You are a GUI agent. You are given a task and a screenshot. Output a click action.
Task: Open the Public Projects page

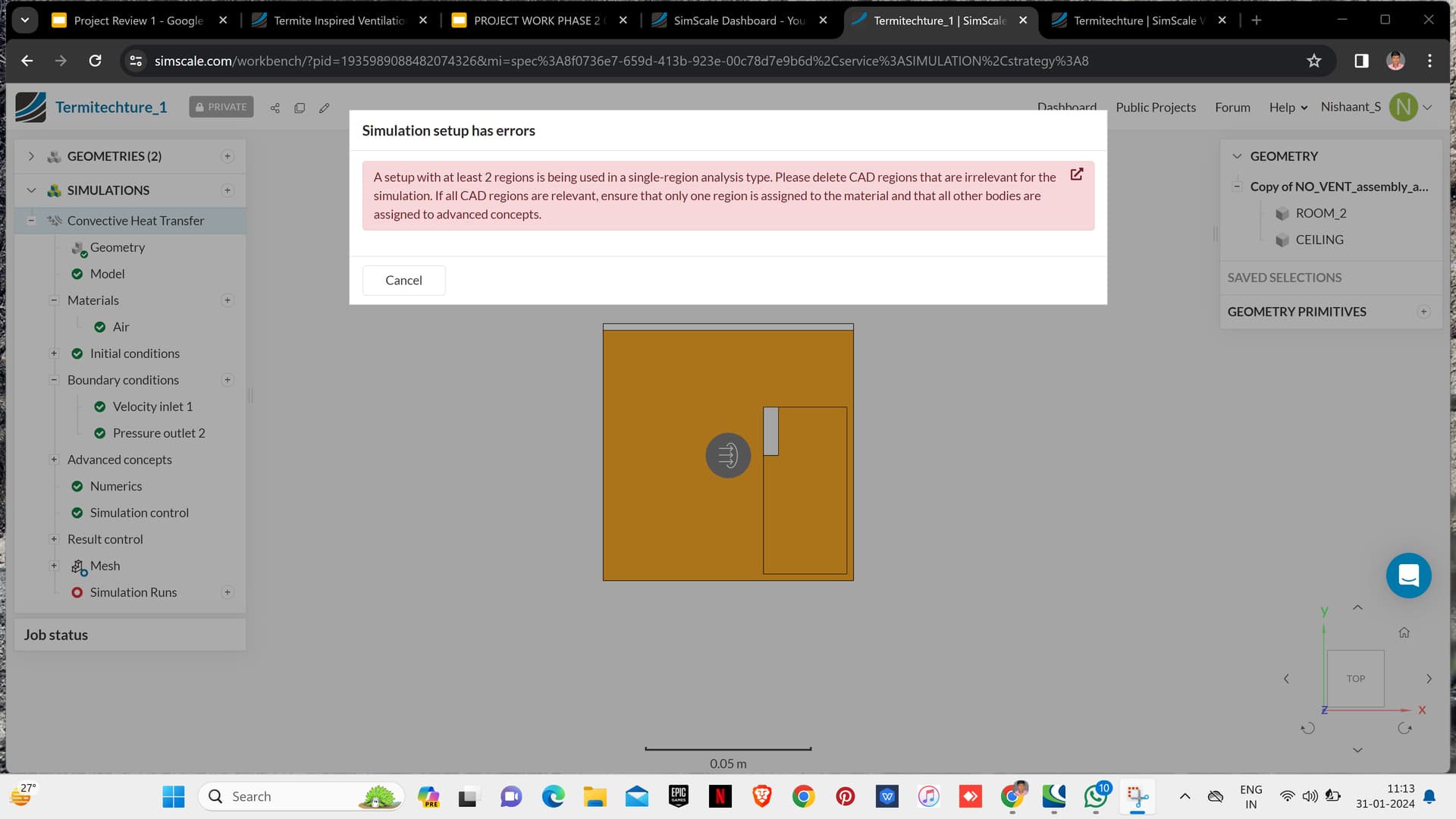(1155, 108)
